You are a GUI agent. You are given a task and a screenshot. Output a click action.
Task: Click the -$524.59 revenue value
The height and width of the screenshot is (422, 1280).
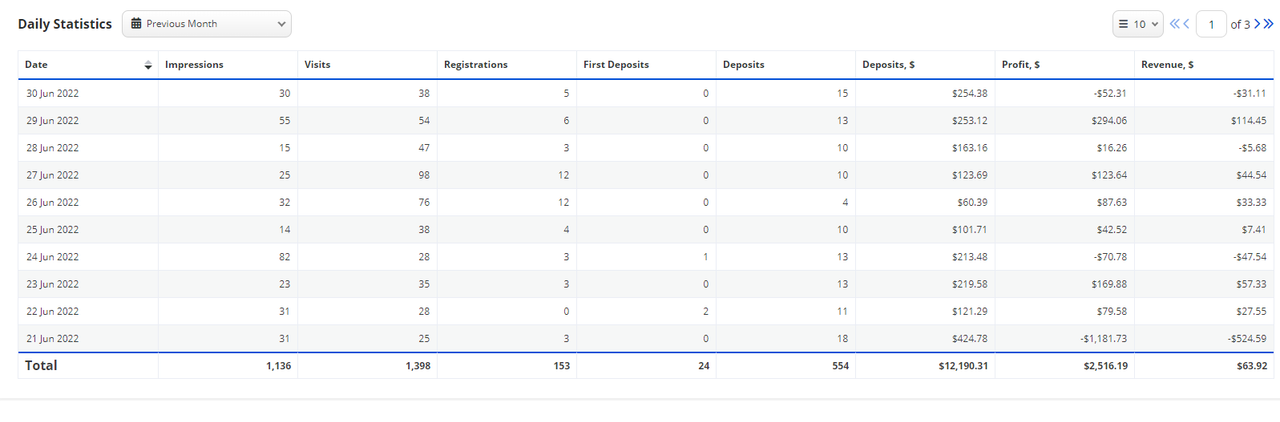point(1247,338)
